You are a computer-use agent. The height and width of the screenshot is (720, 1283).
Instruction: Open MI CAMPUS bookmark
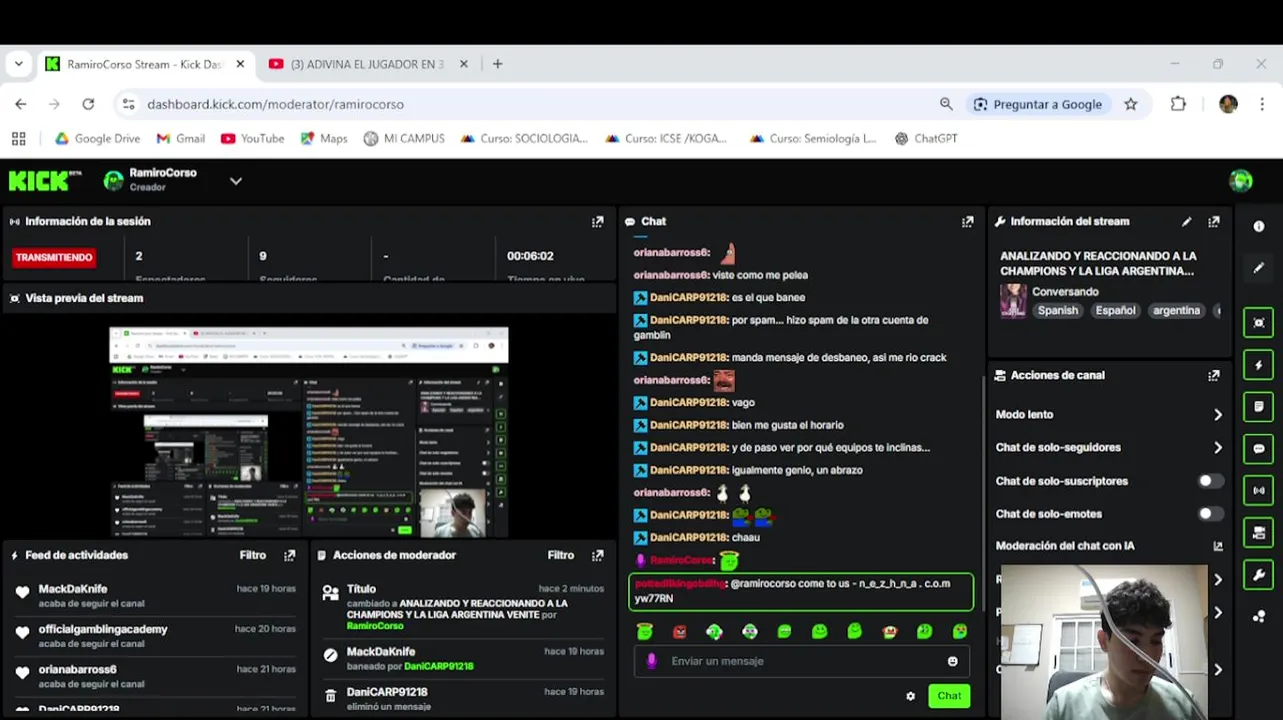(404, 139)
